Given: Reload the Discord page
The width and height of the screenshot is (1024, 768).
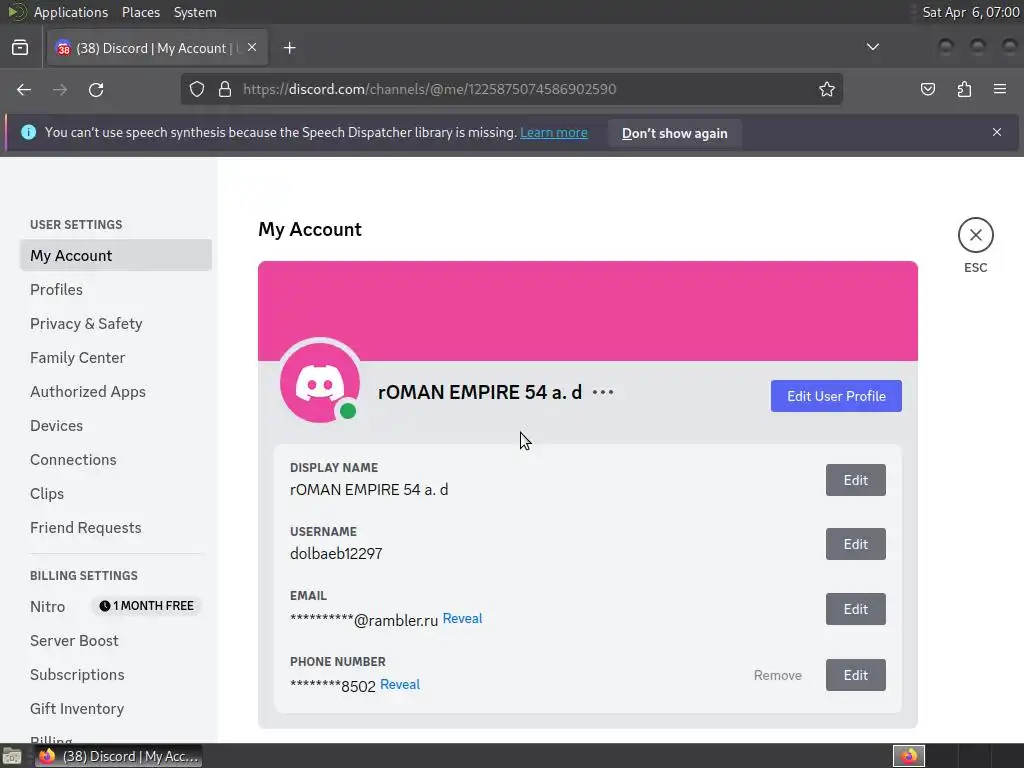Looking at the screenshot, I should click(x=96, y=89).
